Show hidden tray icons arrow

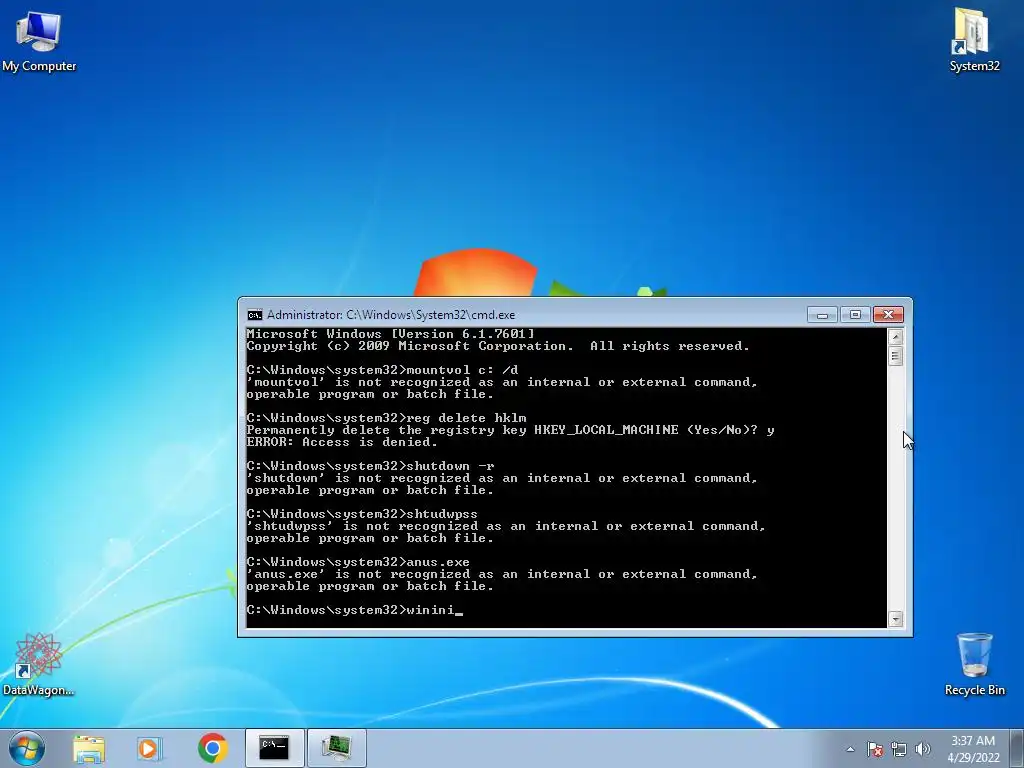850,749
